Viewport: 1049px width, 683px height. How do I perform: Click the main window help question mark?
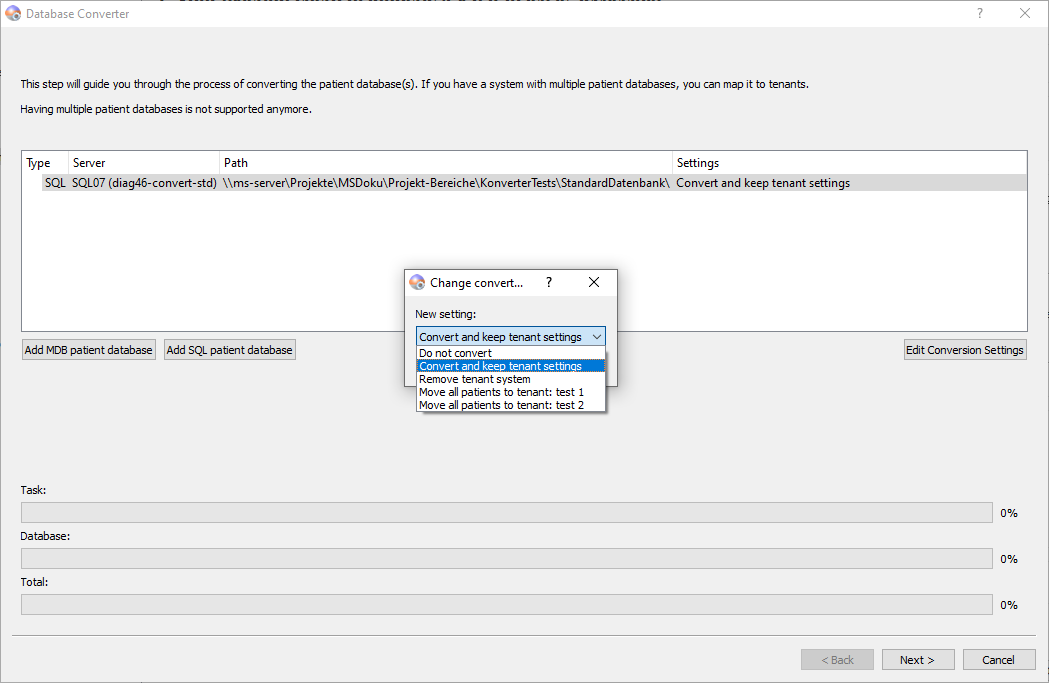coord(979,14)
